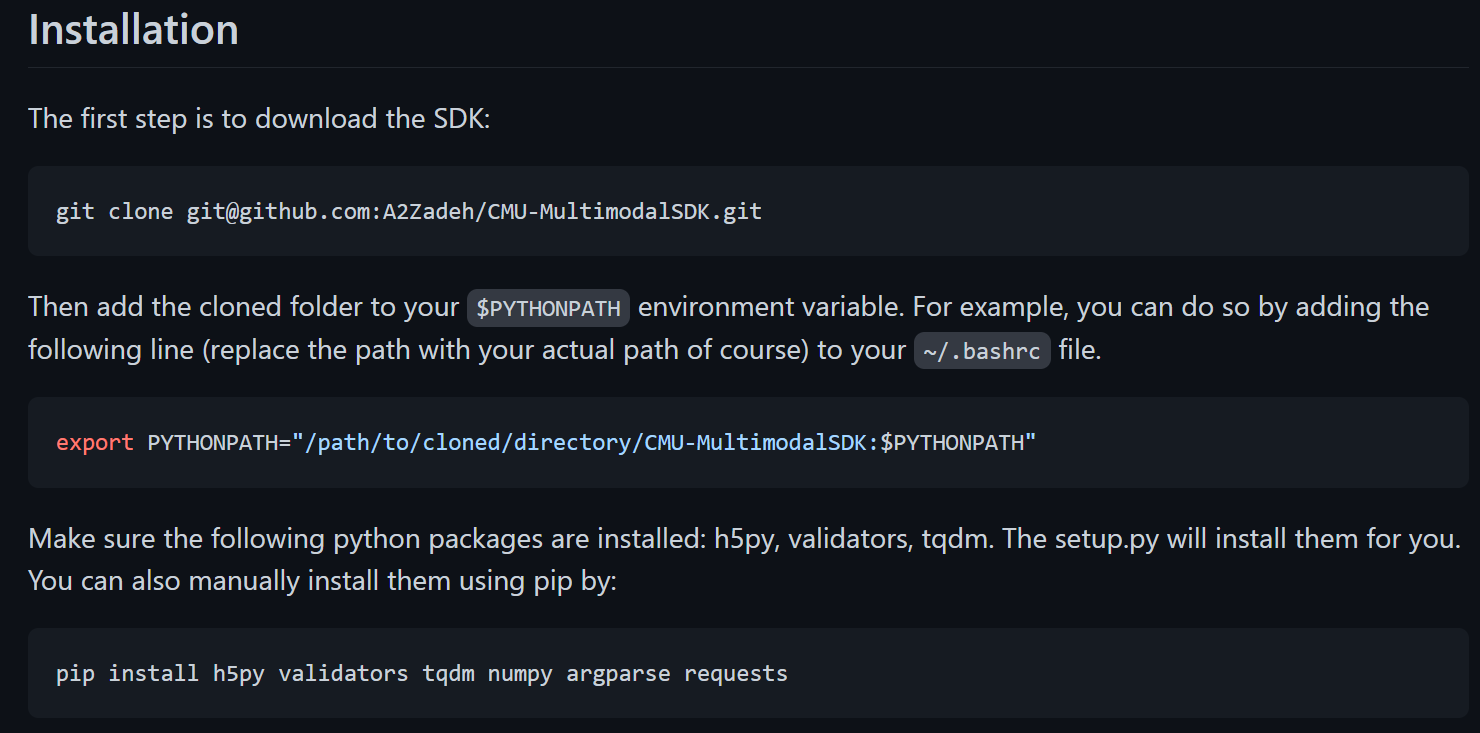Click validators in the pip install command

click(343, 674)
